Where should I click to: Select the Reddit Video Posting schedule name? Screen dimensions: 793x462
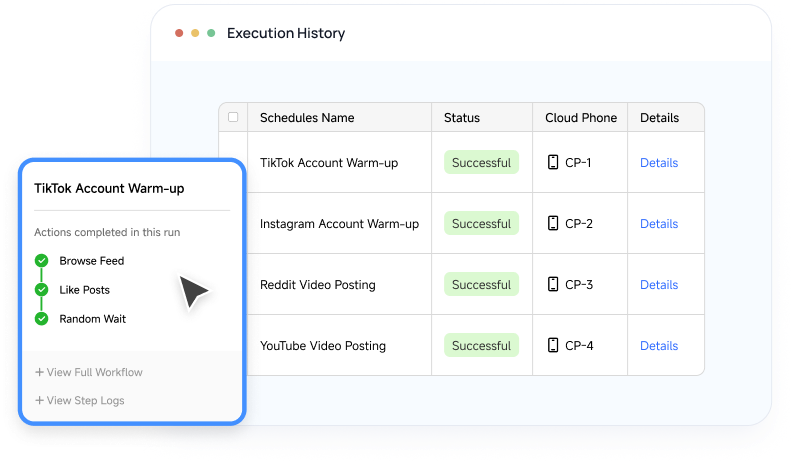coord(318,285)
